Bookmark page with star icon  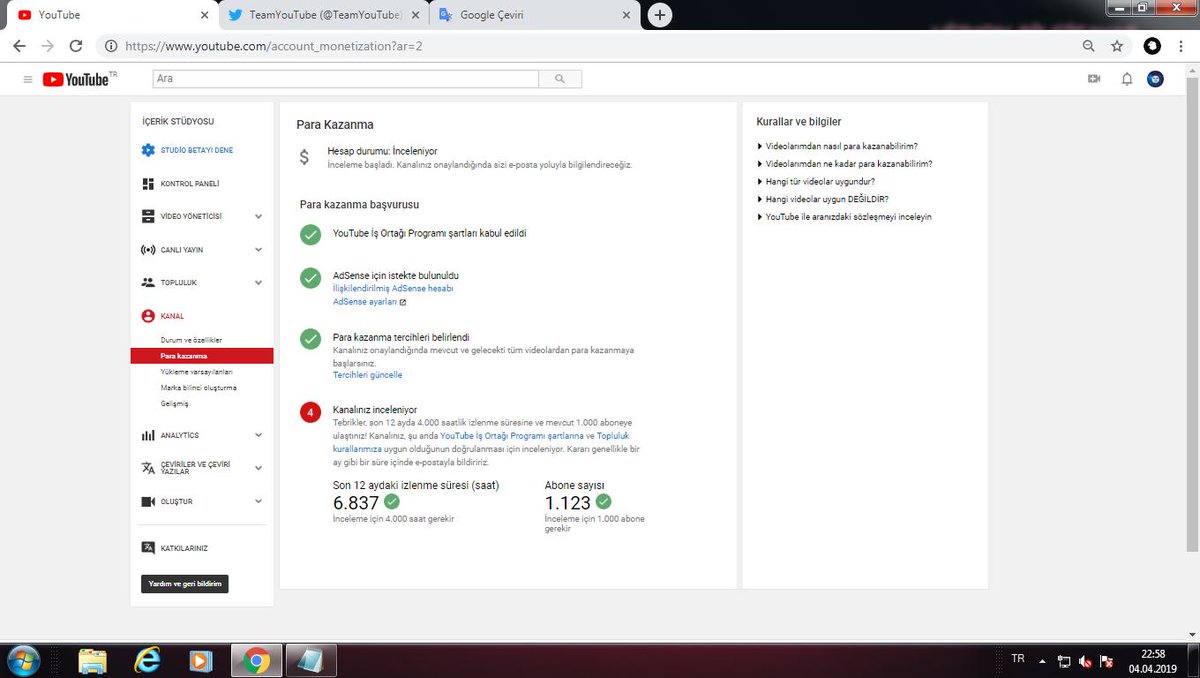tap(1117, 46)
